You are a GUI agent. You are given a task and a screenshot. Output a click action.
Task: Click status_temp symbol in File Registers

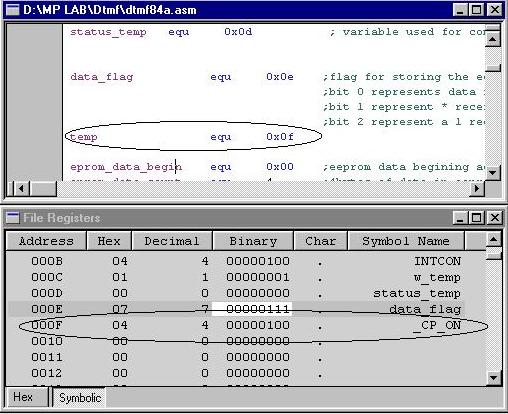pos(417,293)
